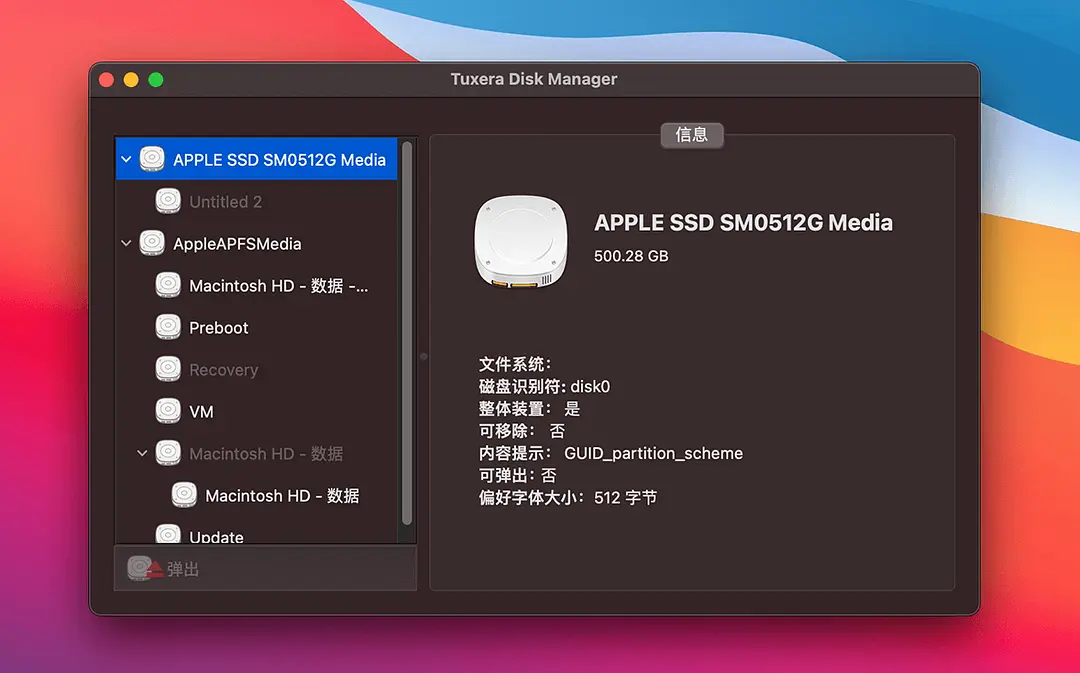
Task: Close the Tuxera Disk Manager window
Action: [x=106, y=80]
